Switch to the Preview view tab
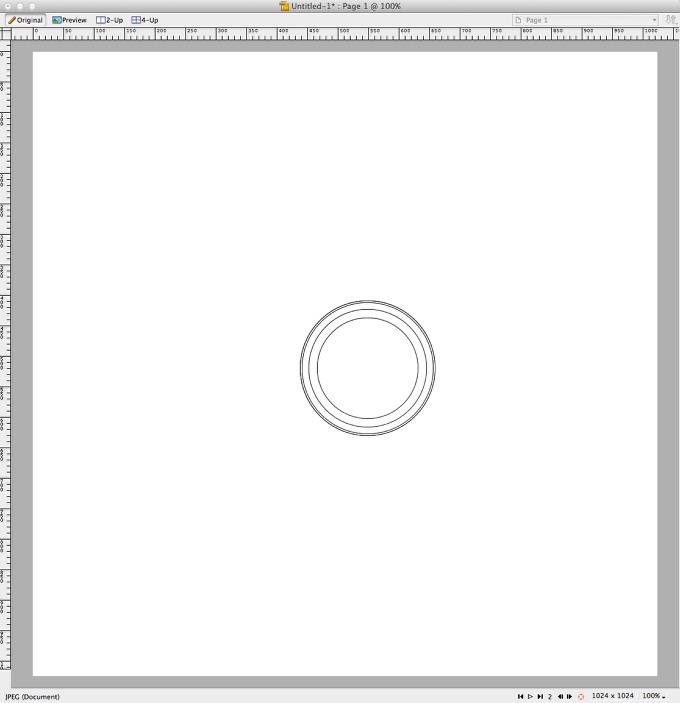 [x=69, y=20]
